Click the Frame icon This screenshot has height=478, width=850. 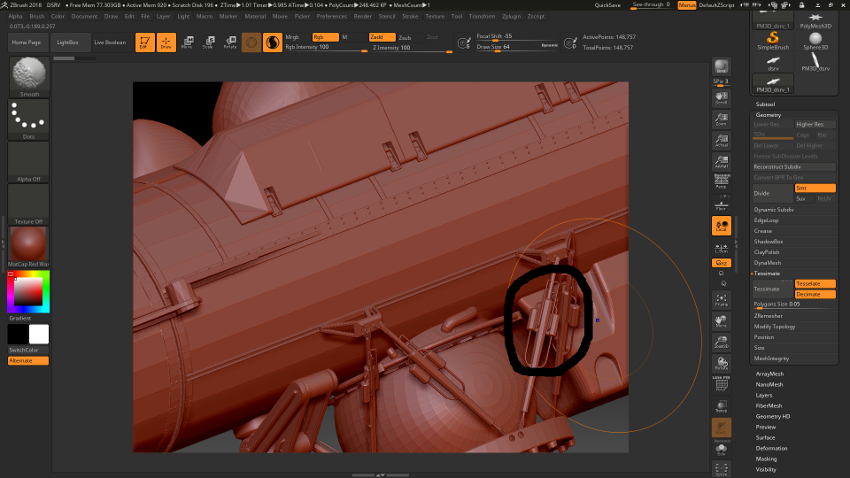[722, 299]
